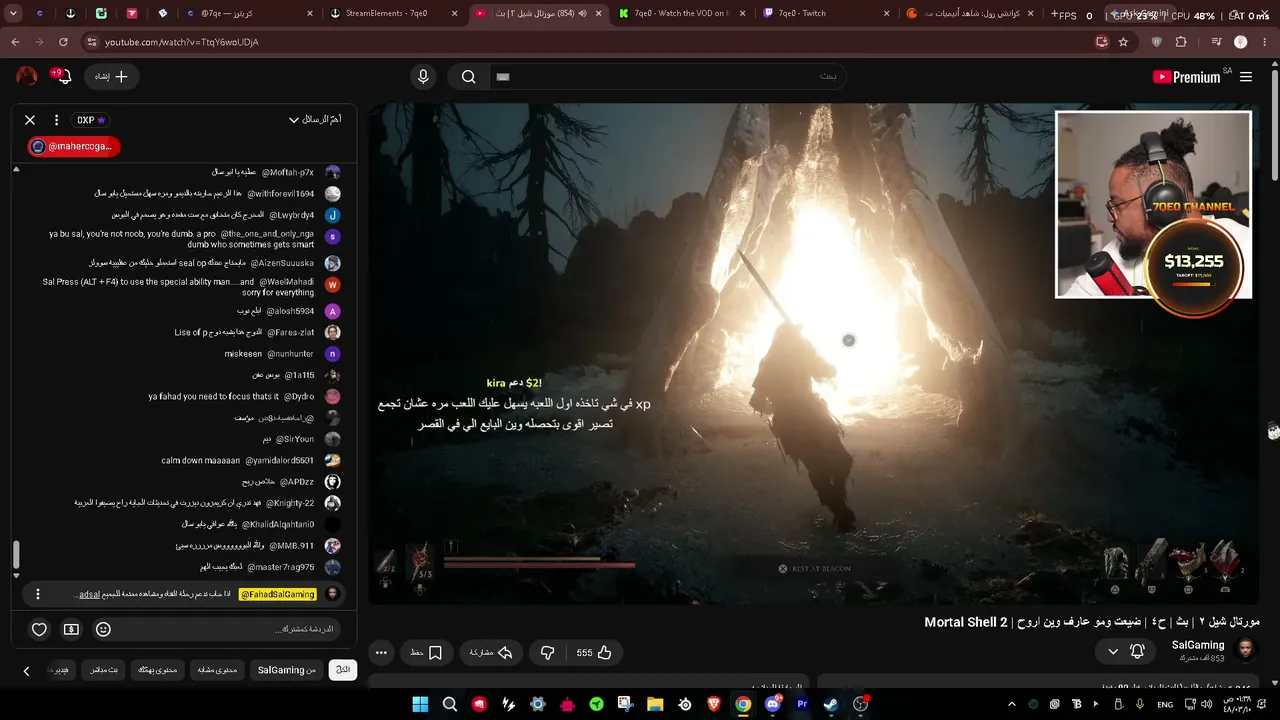Open the browser extensions puzzle icon
Image resolution: width=1280 pixels, height=720 pixels.
(x=1181, y=42)
